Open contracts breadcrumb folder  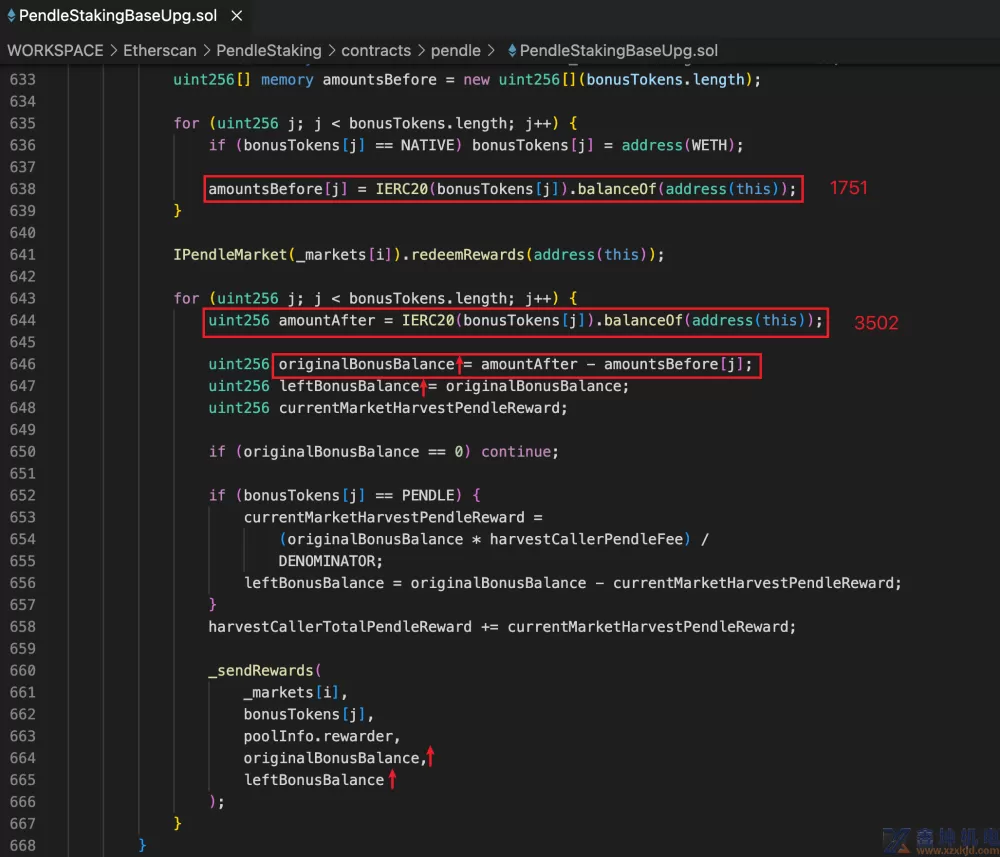376,50
